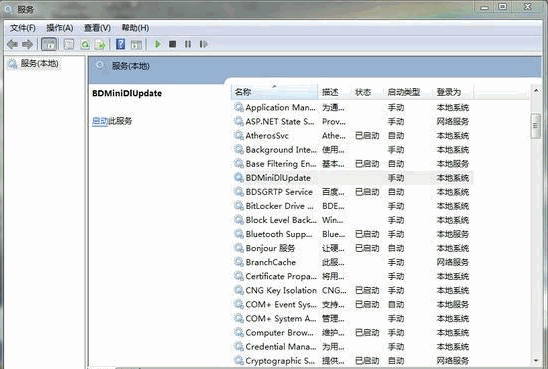
Task: Click gear icon beside Bonjour 服务
Action: (x=239, y=248)
